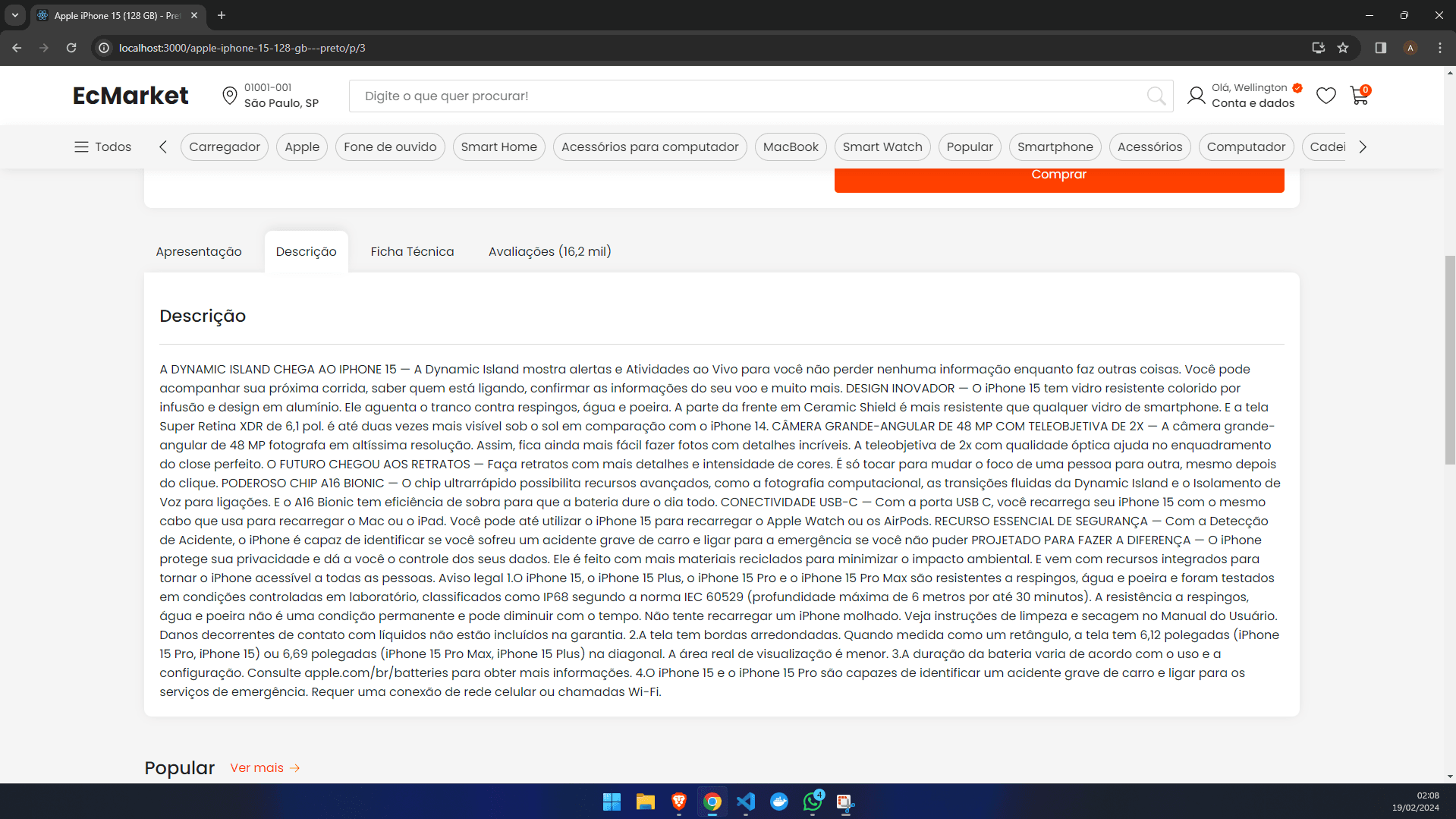1456x819 pixels.
Task: Click the page vertical scrollbar
Action: (1450, 361)
